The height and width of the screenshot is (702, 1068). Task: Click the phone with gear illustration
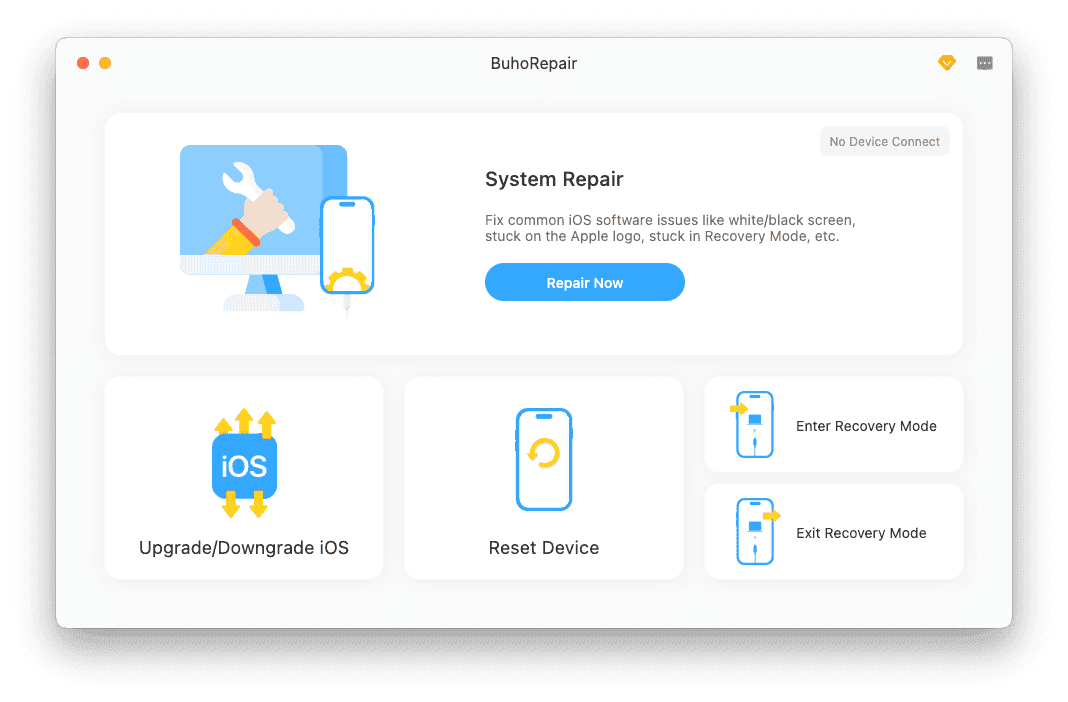tap(347, 246)
